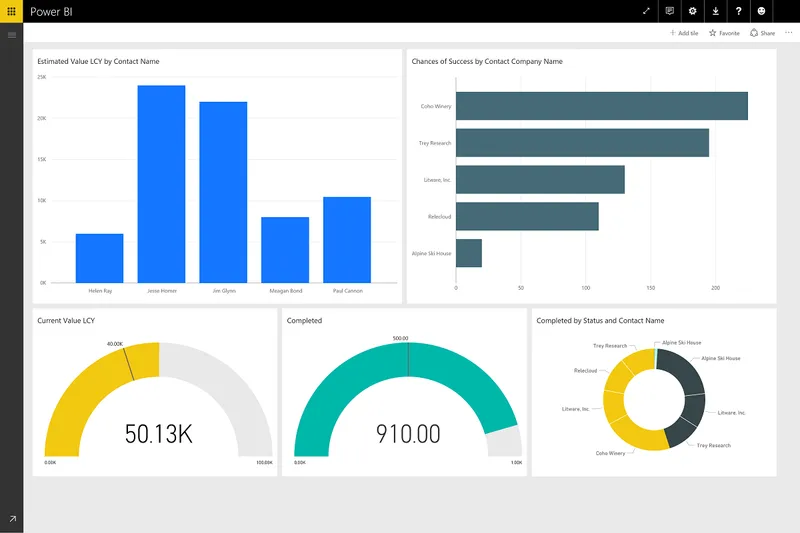800x533 pixels.
Task: Select the Relecloud horizontal bar
Action: coord(528,216)
